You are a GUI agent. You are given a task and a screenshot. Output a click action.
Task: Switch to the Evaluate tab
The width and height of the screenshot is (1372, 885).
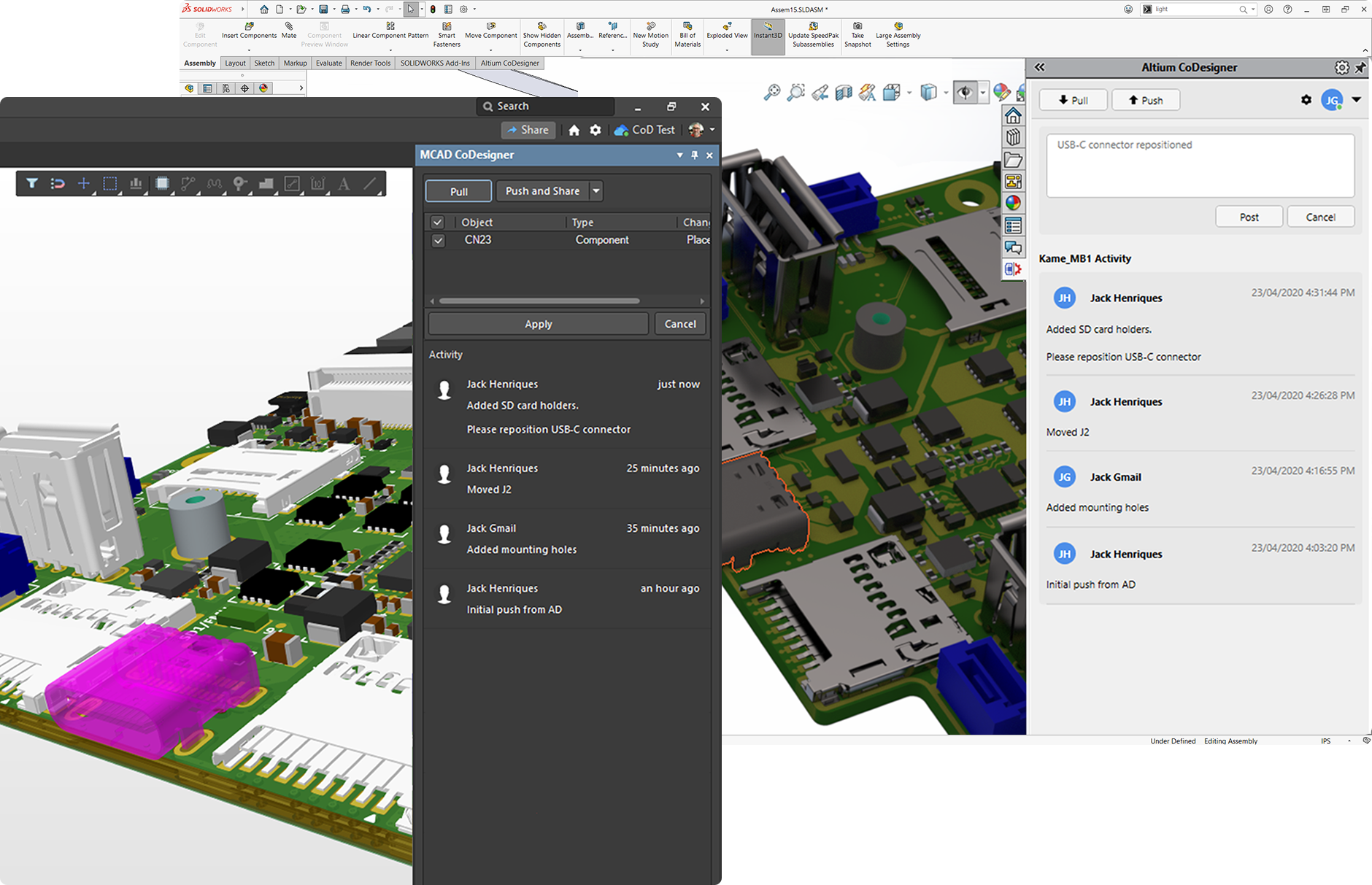(328, 63)
